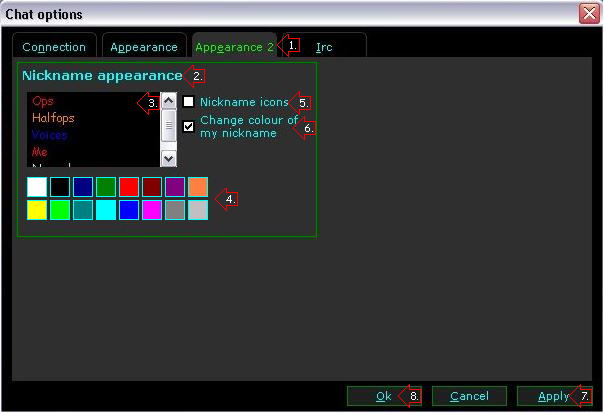Confirm with the Ok button

click(384, 396)
